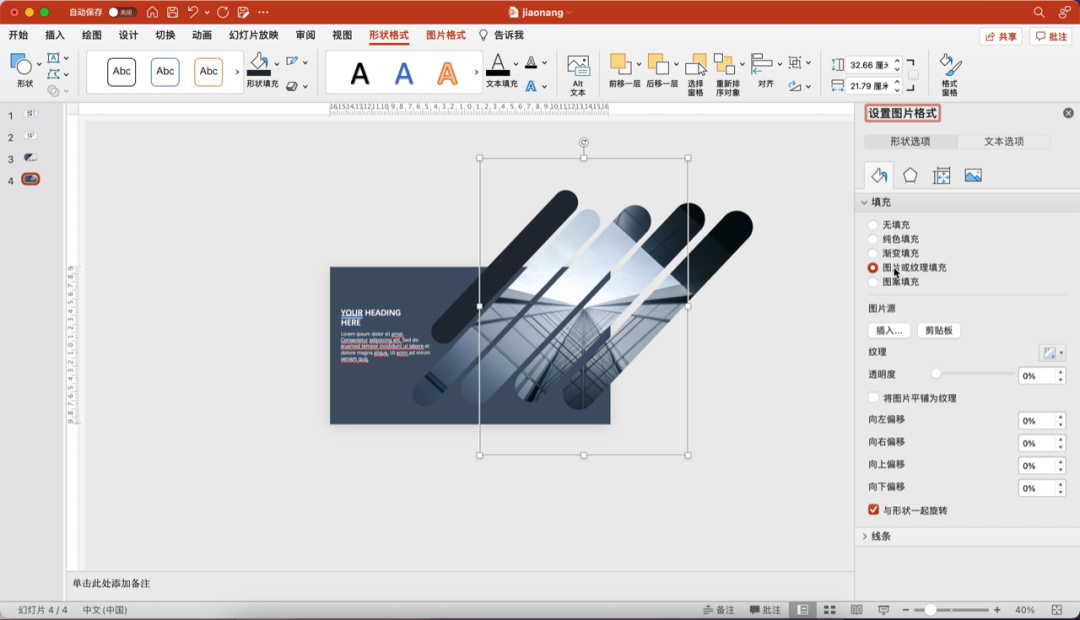Switch to Effects pentagon icon

coord(910,176)
